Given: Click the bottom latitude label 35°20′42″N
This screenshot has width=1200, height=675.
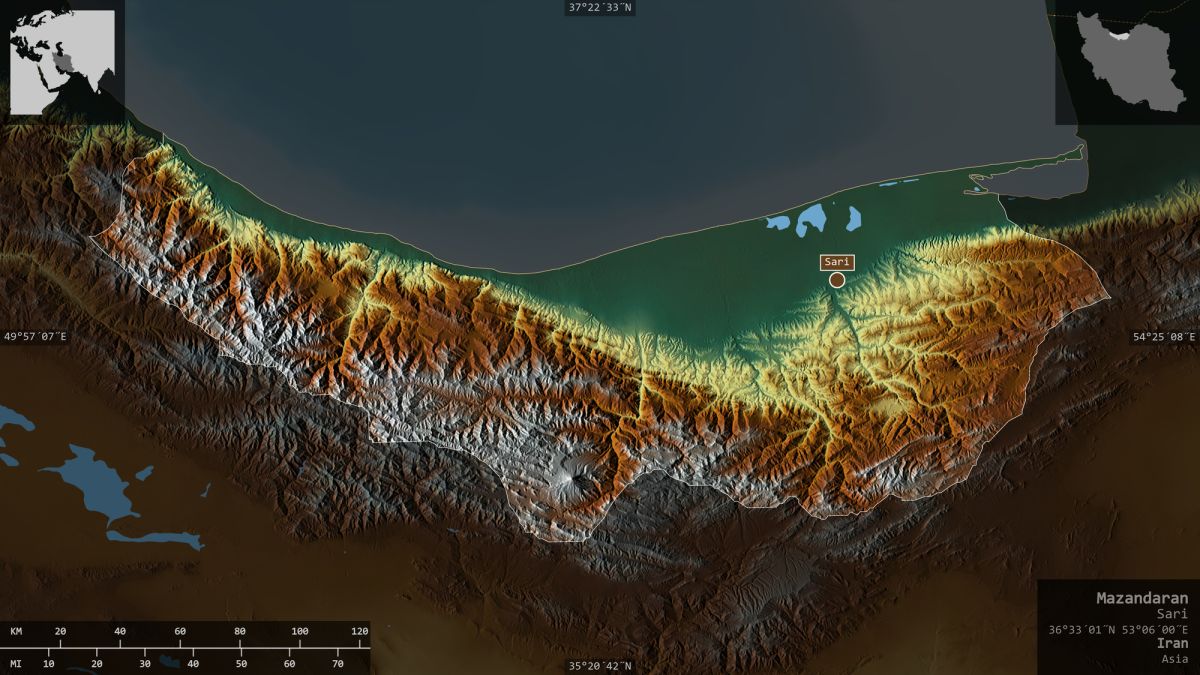Looking at the screenshot, I should click(600, 666).
